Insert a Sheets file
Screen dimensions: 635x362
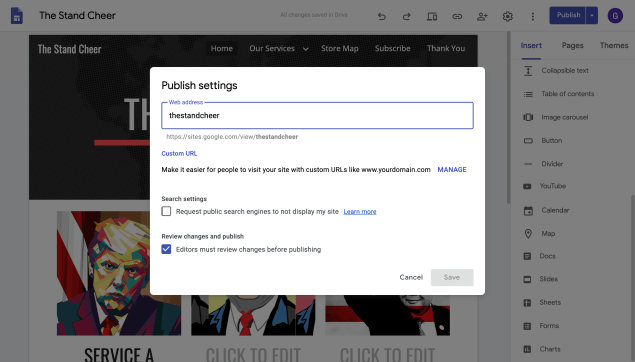pyautogui.click(x=550, y=302)
